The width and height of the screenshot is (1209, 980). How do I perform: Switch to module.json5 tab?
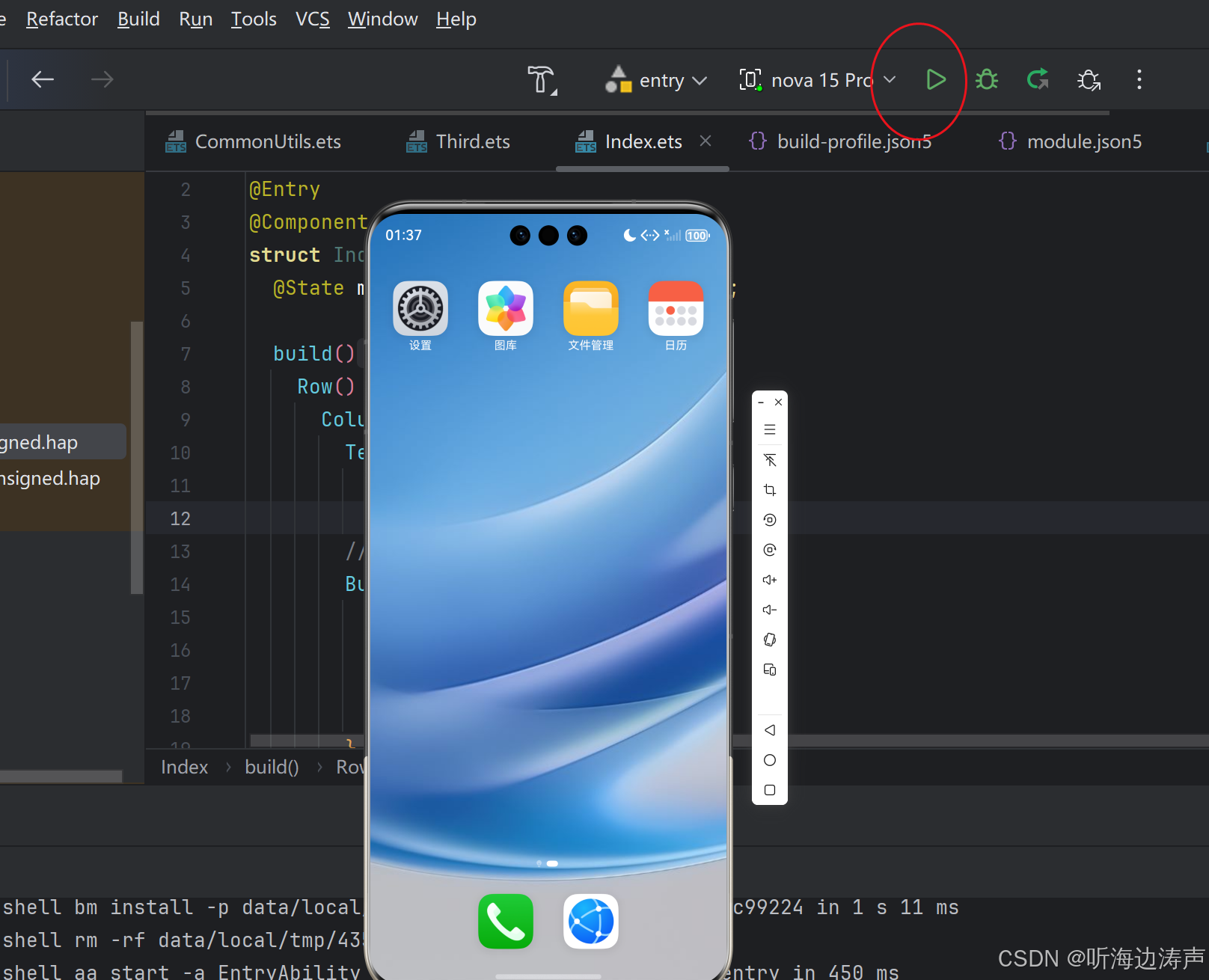click(x=1071, y=141)
